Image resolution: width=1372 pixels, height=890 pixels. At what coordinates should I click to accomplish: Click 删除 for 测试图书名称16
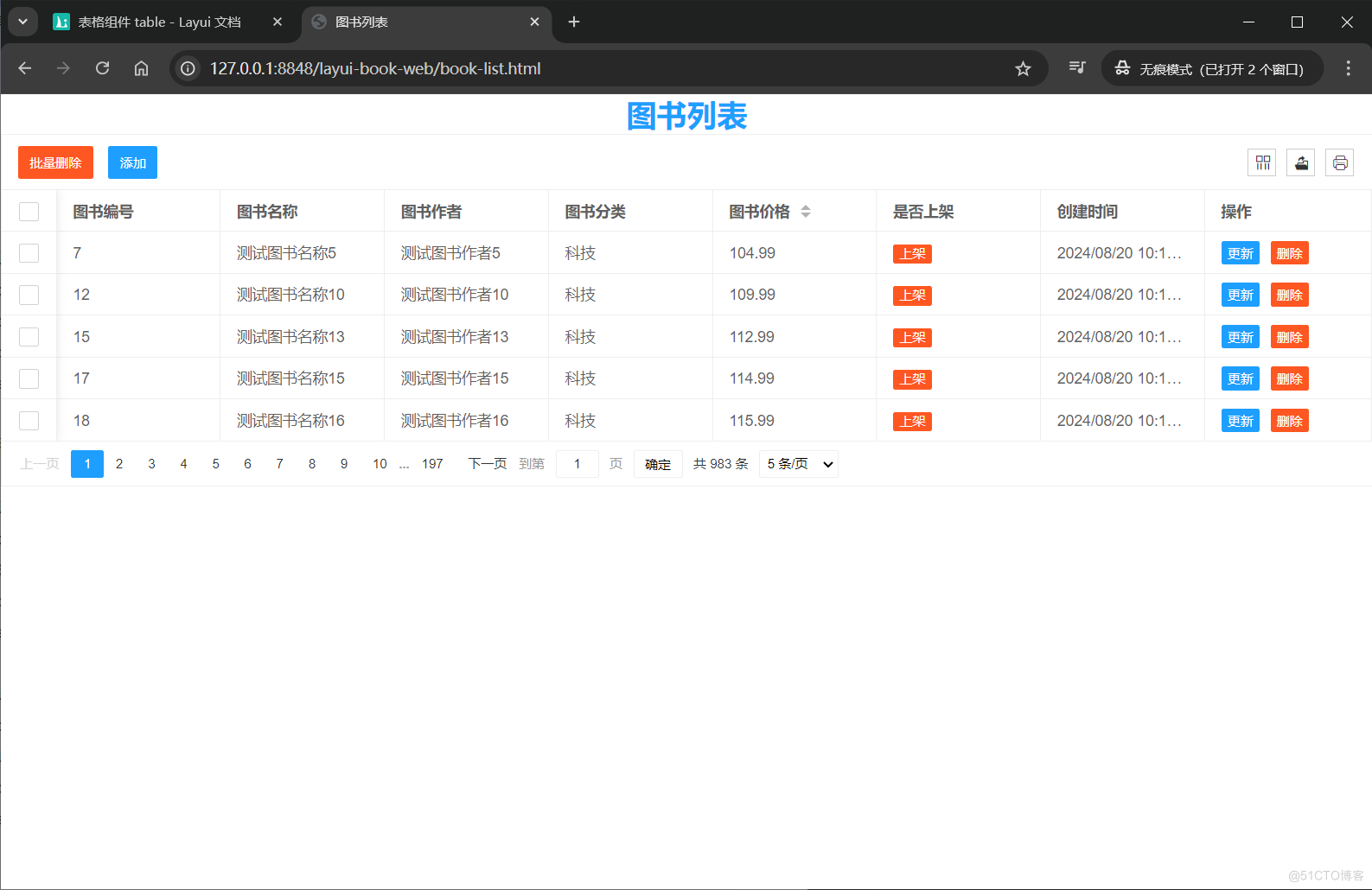(1289, 421)
